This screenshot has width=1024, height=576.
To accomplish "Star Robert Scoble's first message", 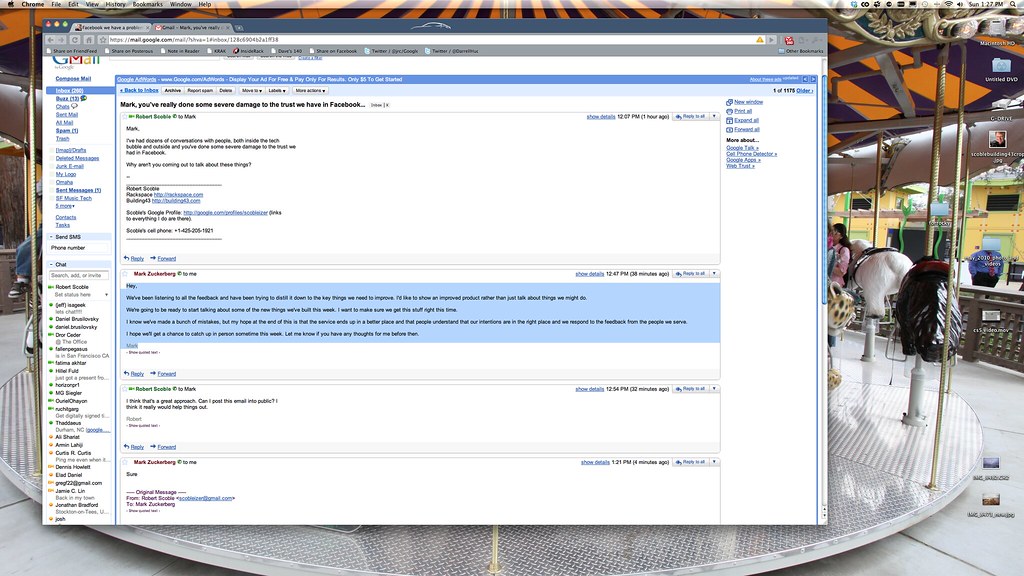I will 126,117.
